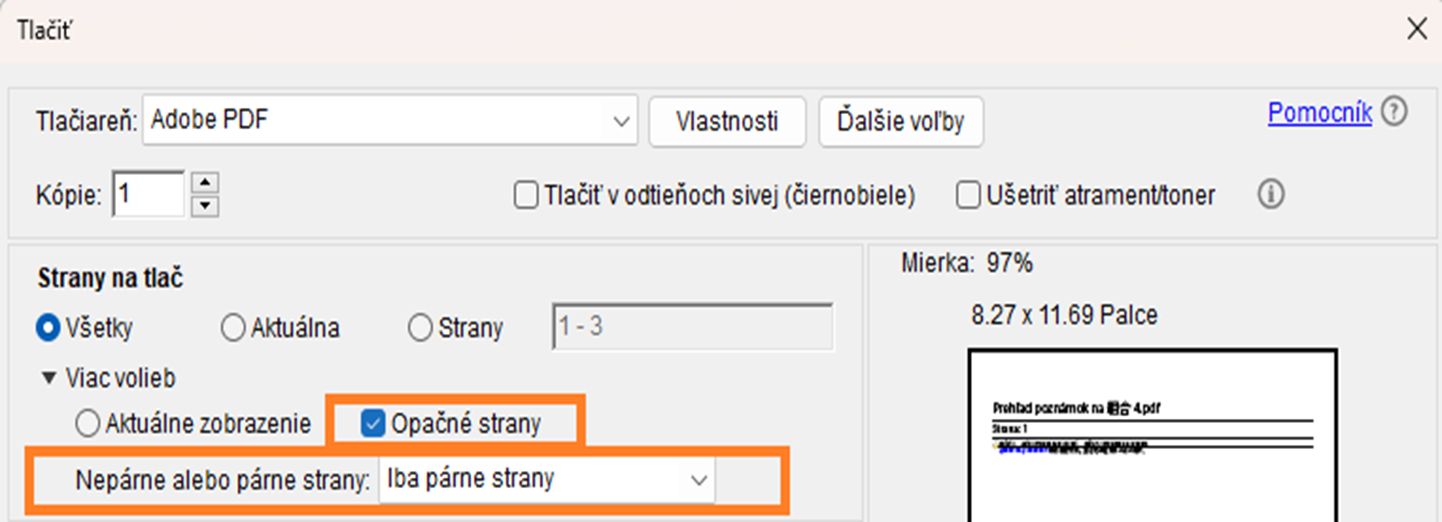Increase copies with the up arrow
The height and width of the screenshot is (522, 1442).
(204, 183)
